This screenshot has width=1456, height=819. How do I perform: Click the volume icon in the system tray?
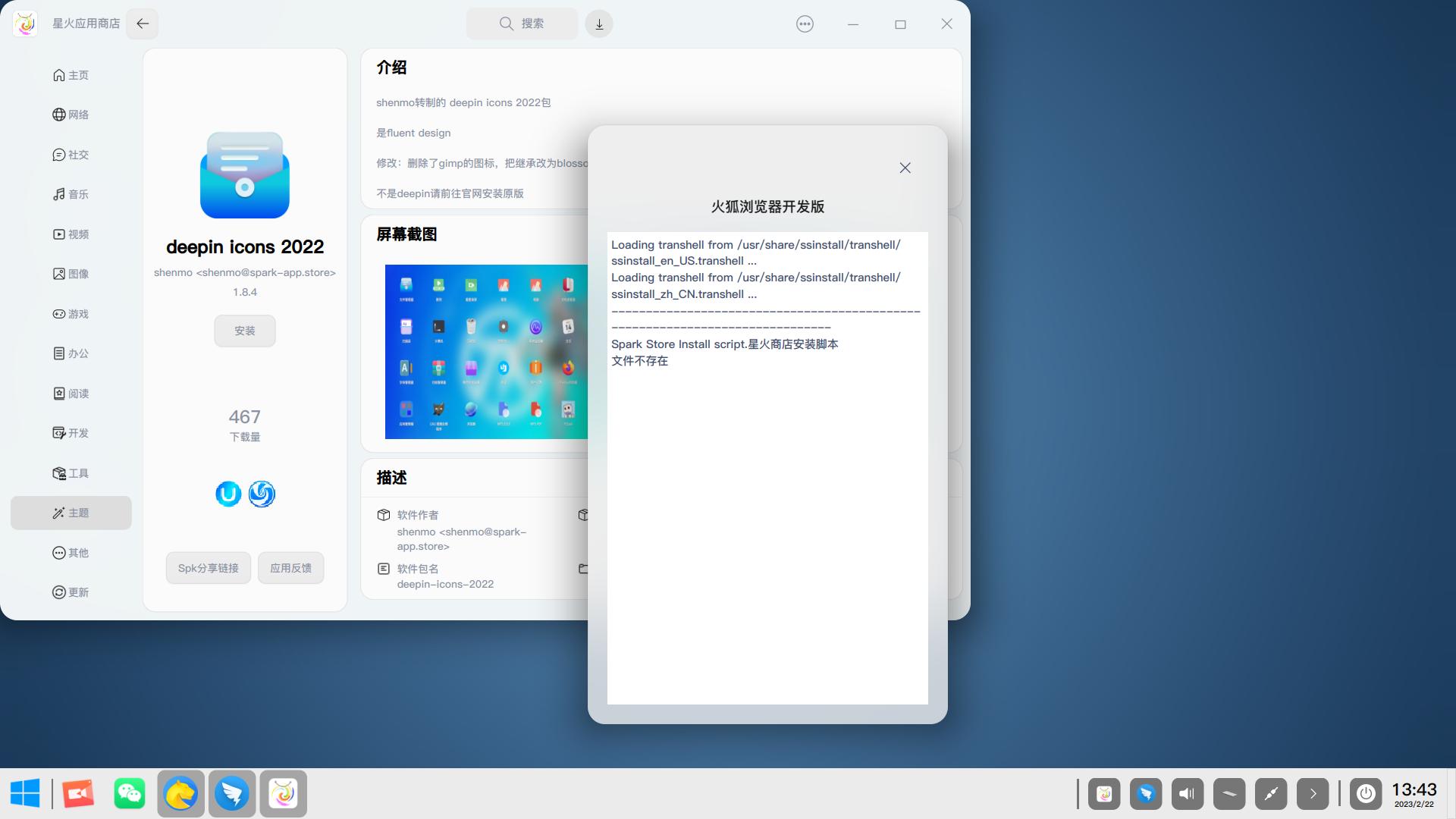point(1186,793)
